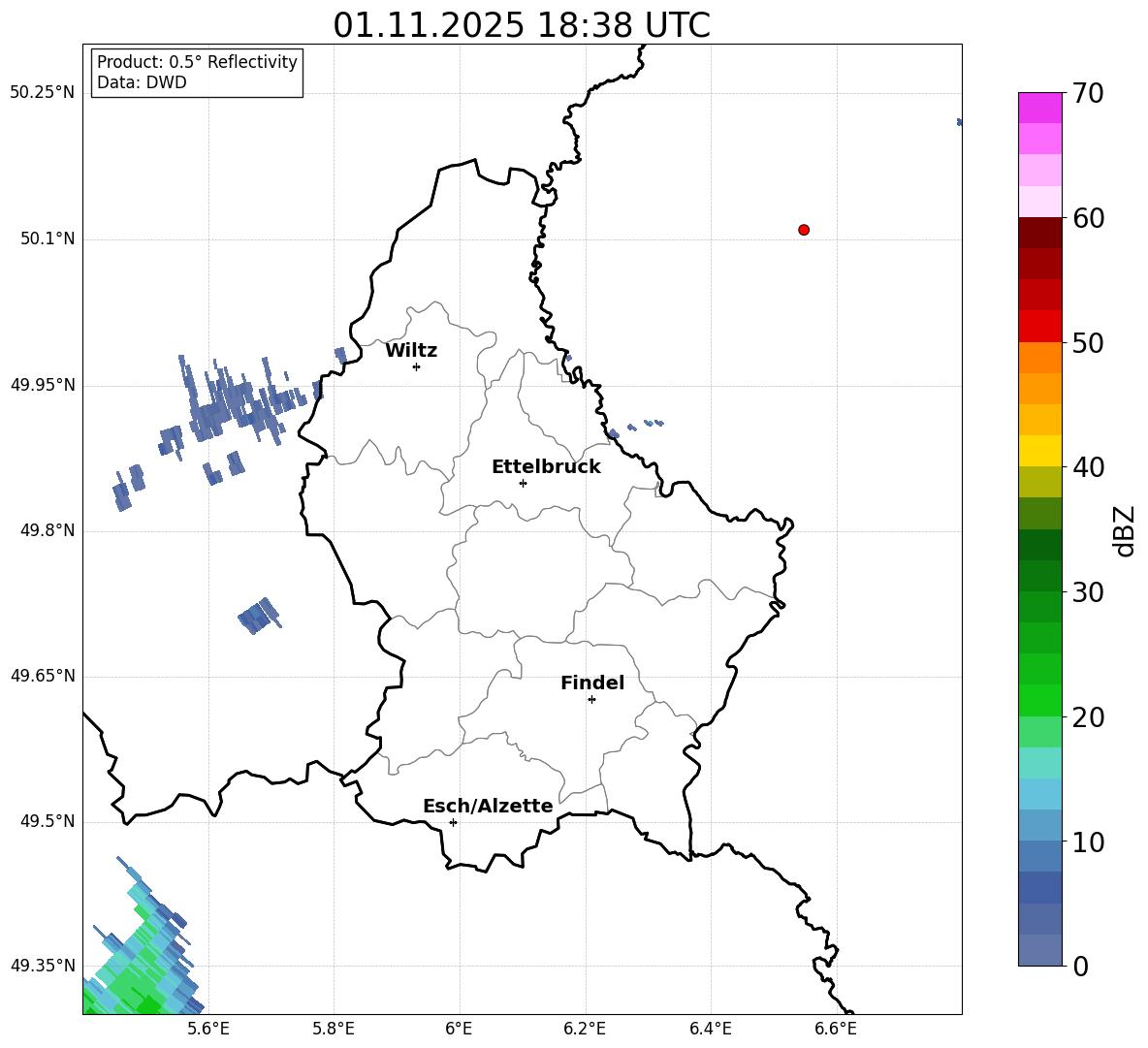The height and width of the screenshot is (1048, 1148).
Task: Click the 40 tick on colorbar
Action: [1088, 467]
